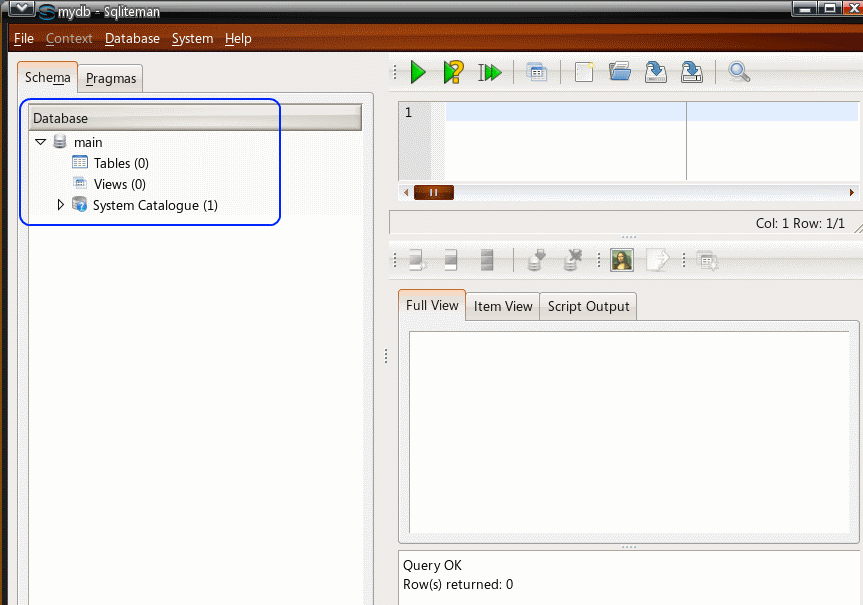The height and width of the screenshot is (605, 863).
Task: Open the System menu
Action: (192, 39)
